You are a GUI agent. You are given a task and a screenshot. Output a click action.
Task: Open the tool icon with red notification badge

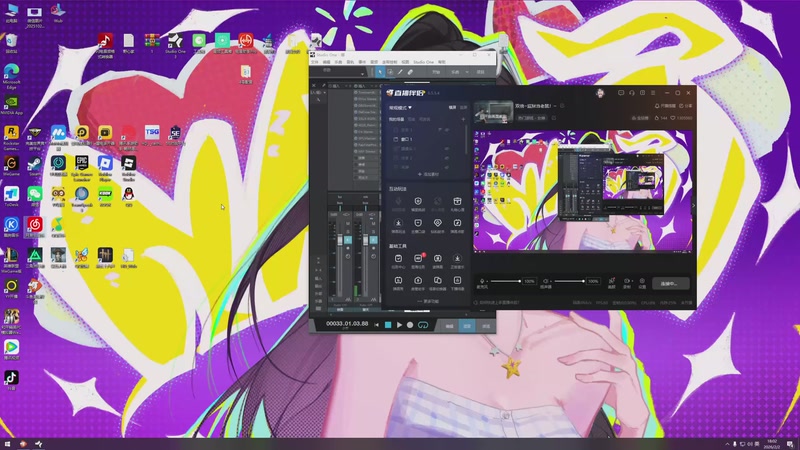[418, 259]
